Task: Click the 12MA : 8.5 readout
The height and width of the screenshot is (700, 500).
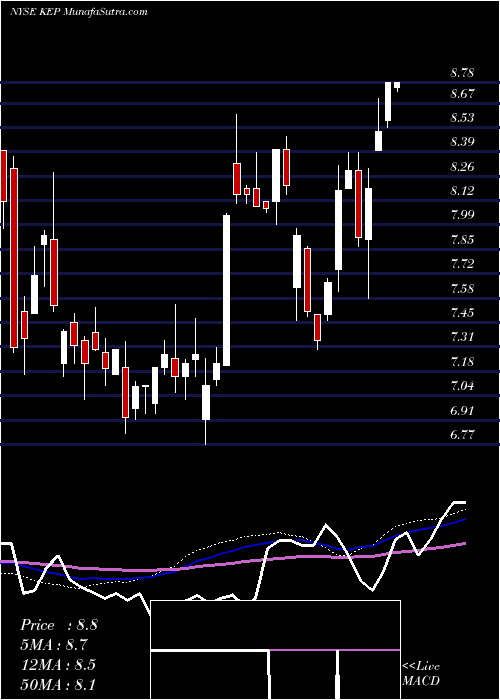Action: (58, 665)
